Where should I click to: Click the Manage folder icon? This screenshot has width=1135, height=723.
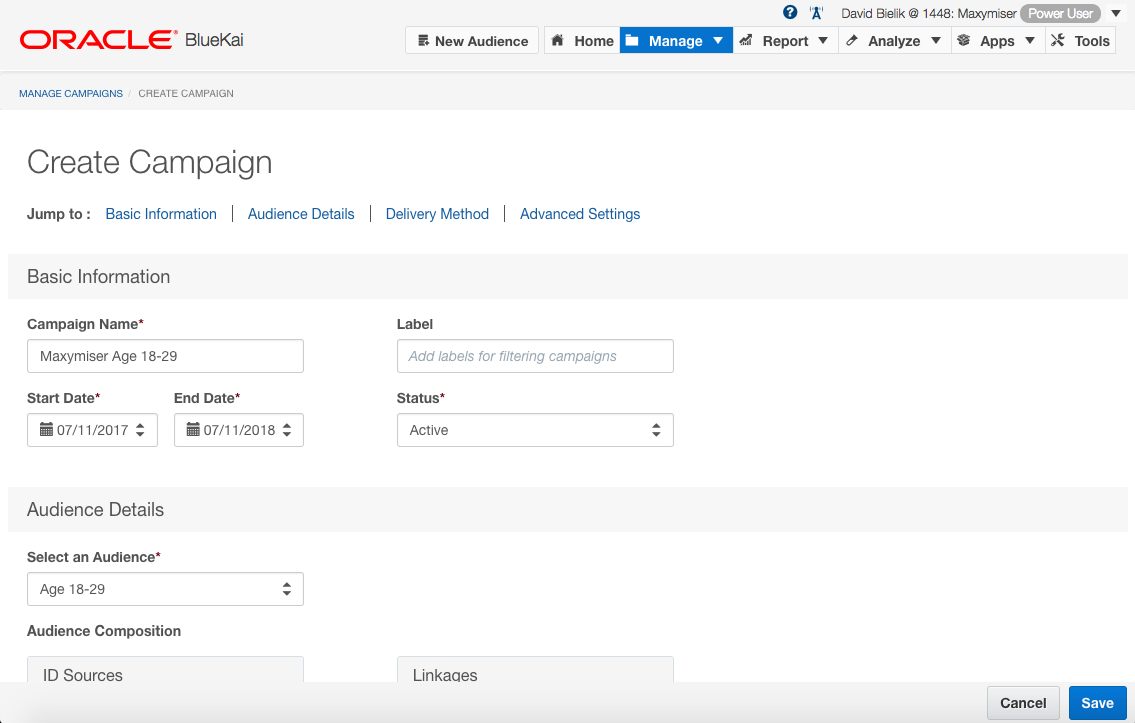(632, 41)
